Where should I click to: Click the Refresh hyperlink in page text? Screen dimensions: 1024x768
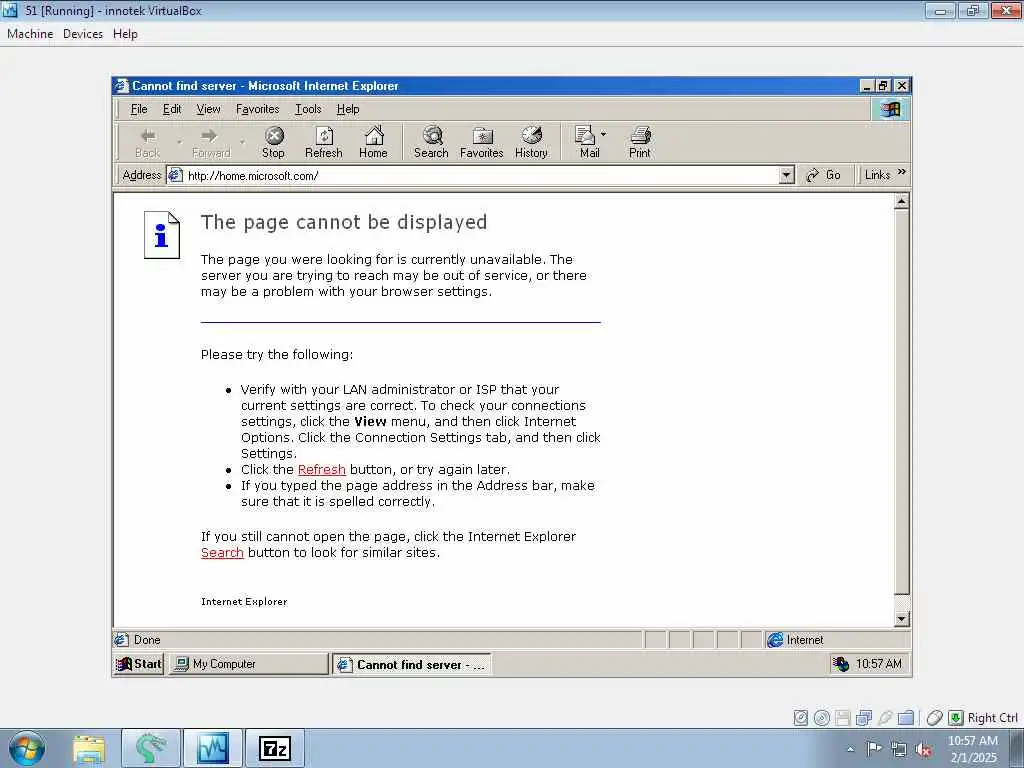pyautogui.click(x=321, y=470)
